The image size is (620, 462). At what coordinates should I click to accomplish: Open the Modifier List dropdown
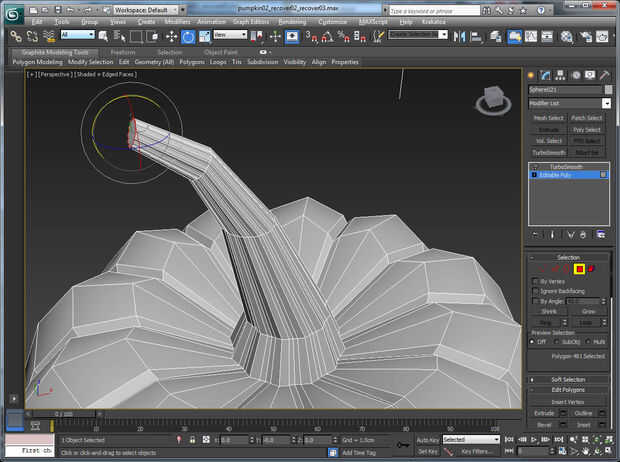(x=568, y=103)
